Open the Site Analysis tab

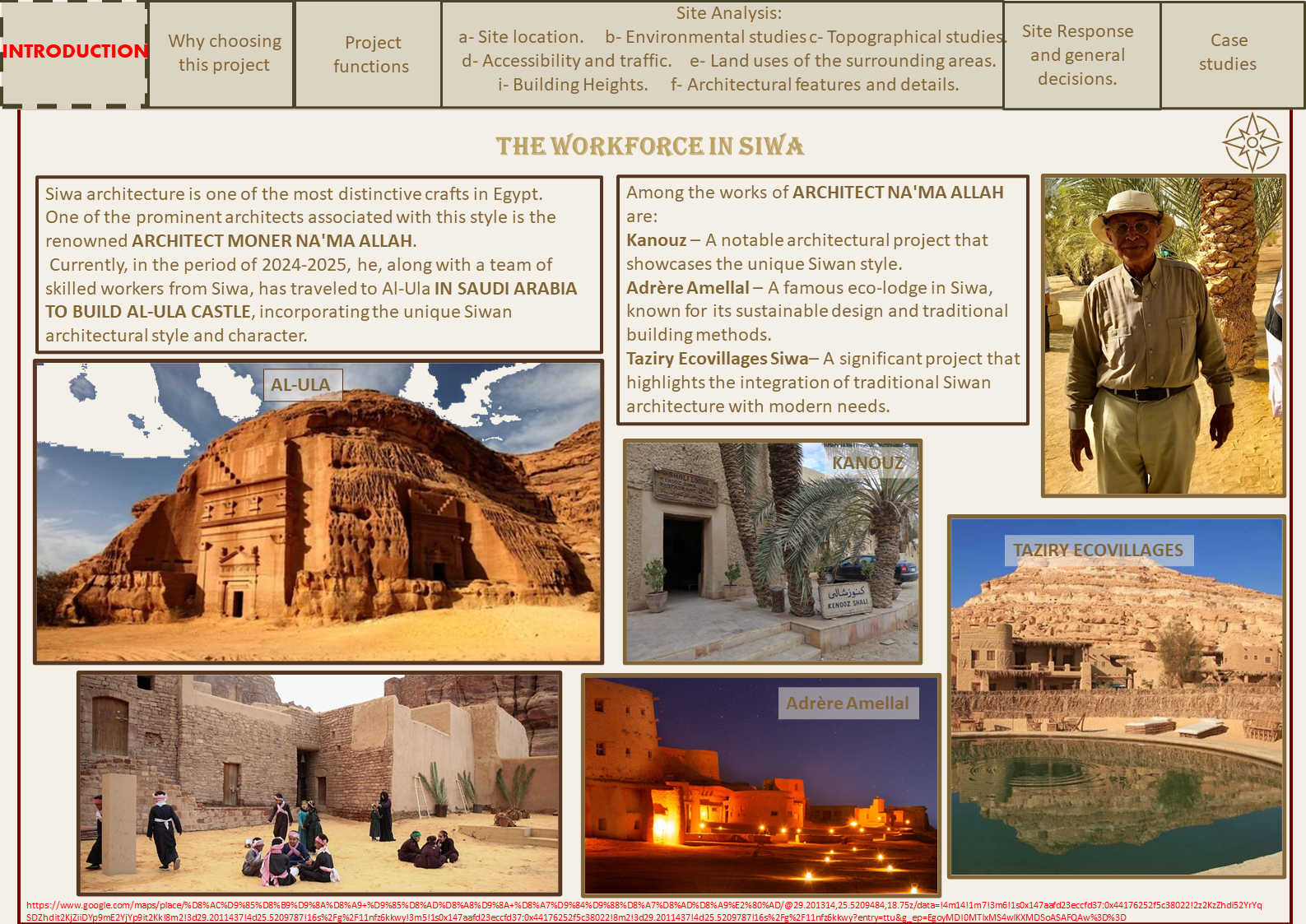coord(723,53)
